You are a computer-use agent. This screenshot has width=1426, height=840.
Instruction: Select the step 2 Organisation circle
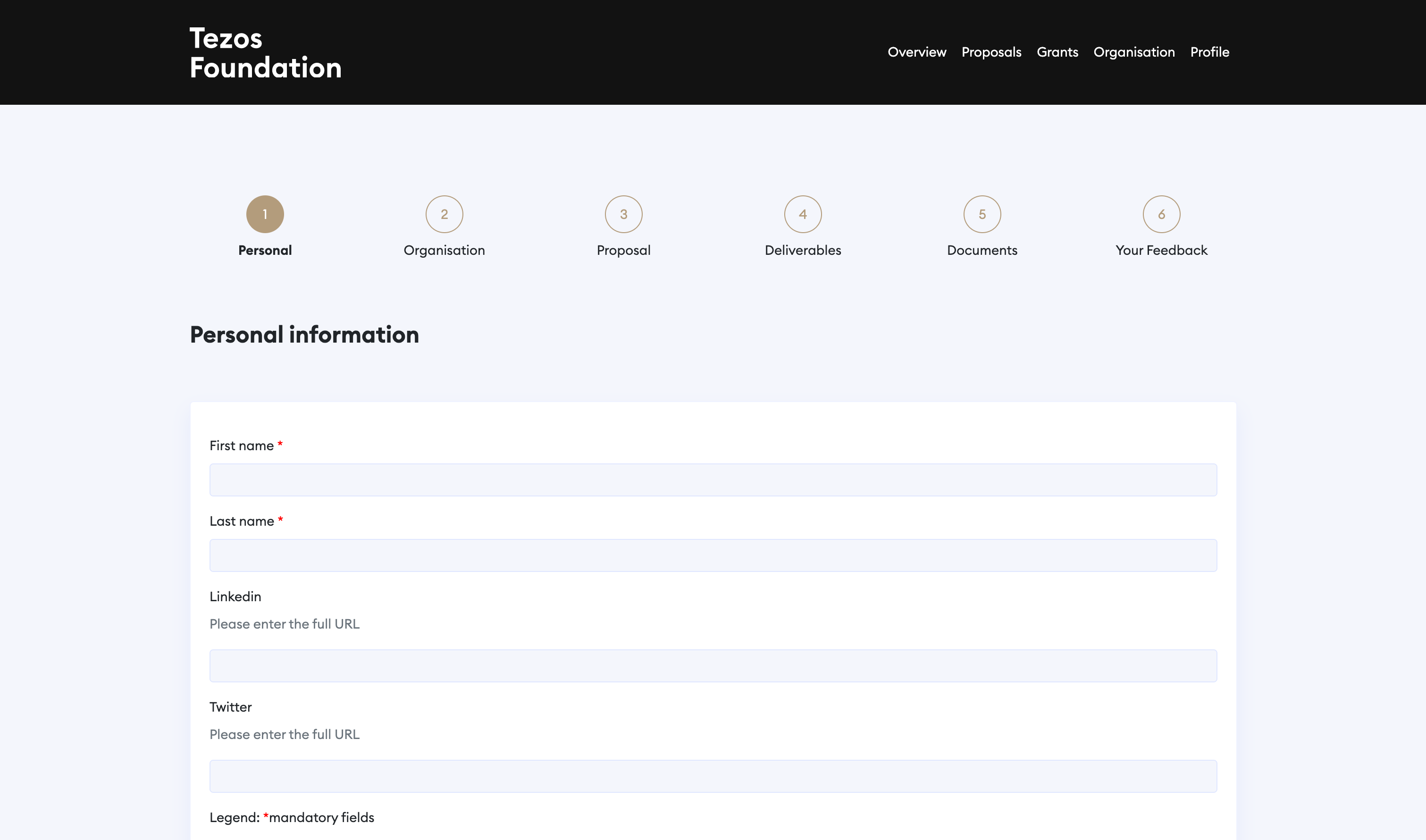(x=444, y=214)
